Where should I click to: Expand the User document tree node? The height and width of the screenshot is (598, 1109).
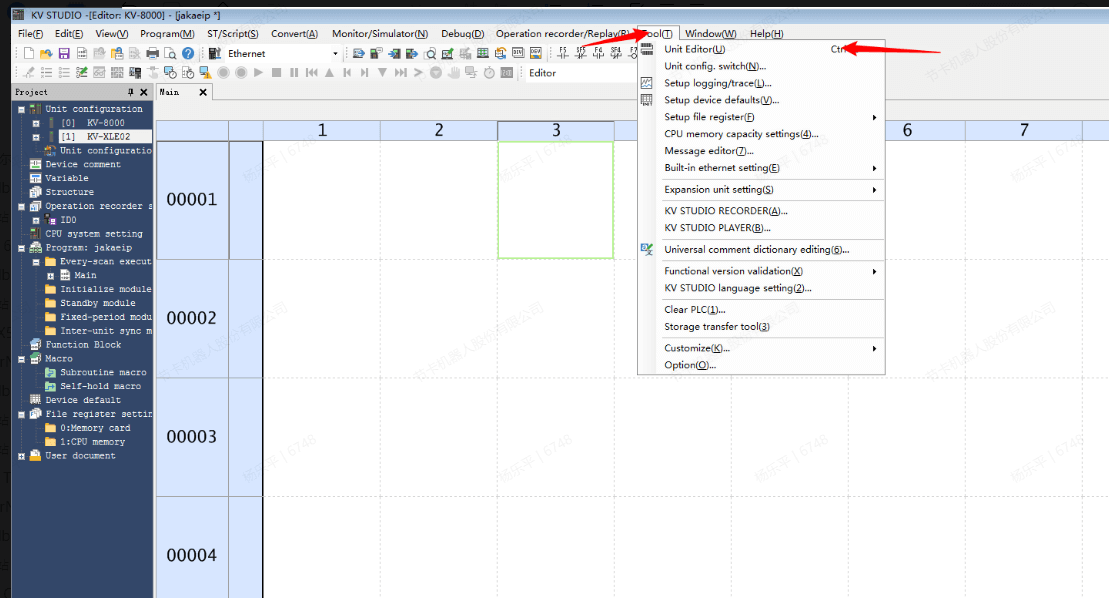pos(21,456)
